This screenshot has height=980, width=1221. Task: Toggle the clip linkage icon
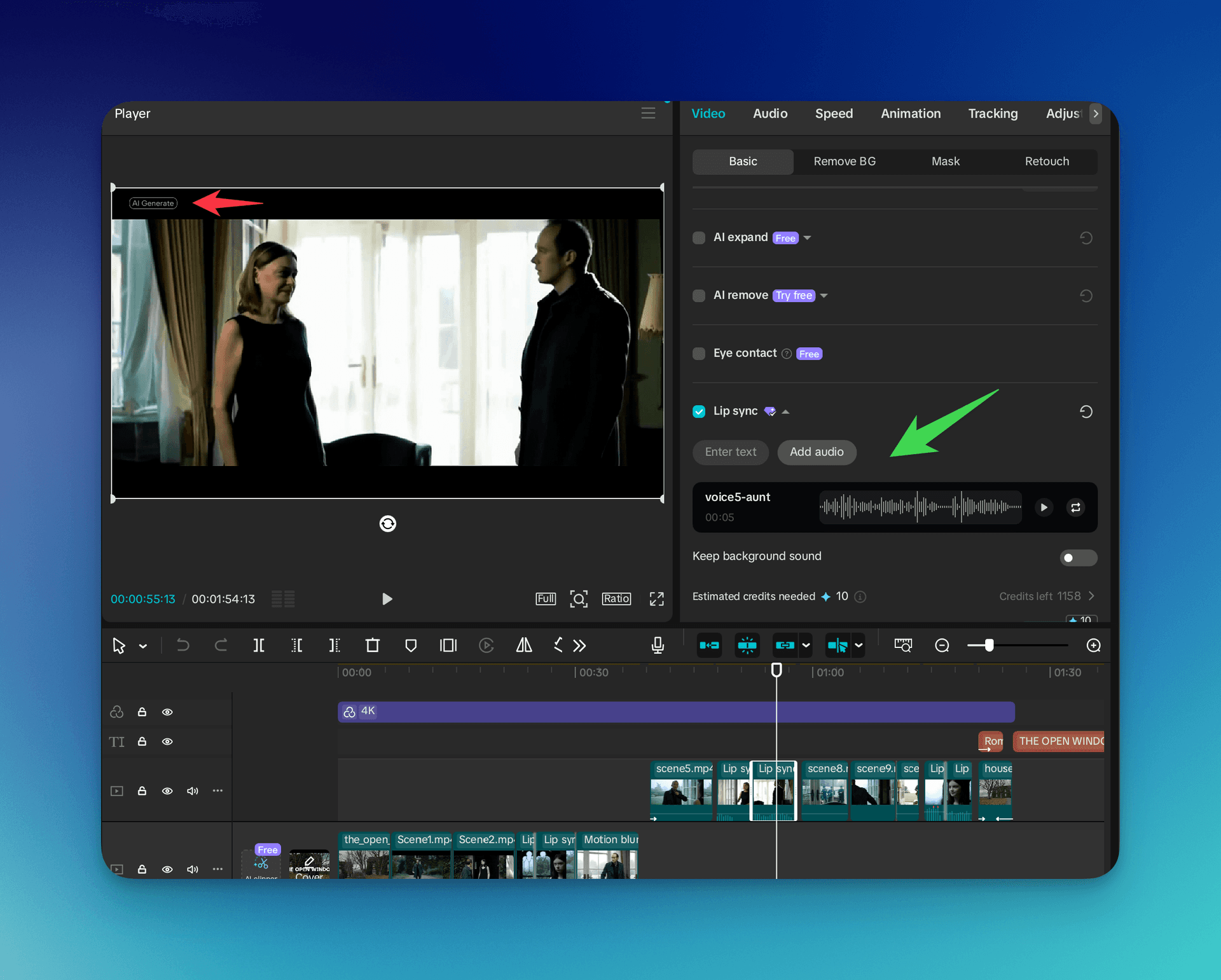785,645
